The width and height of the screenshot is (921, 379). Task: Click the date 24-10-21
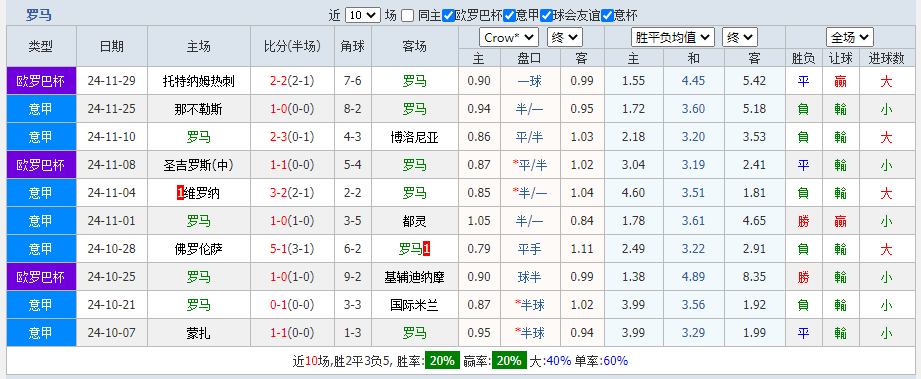(x=112, y=305)
